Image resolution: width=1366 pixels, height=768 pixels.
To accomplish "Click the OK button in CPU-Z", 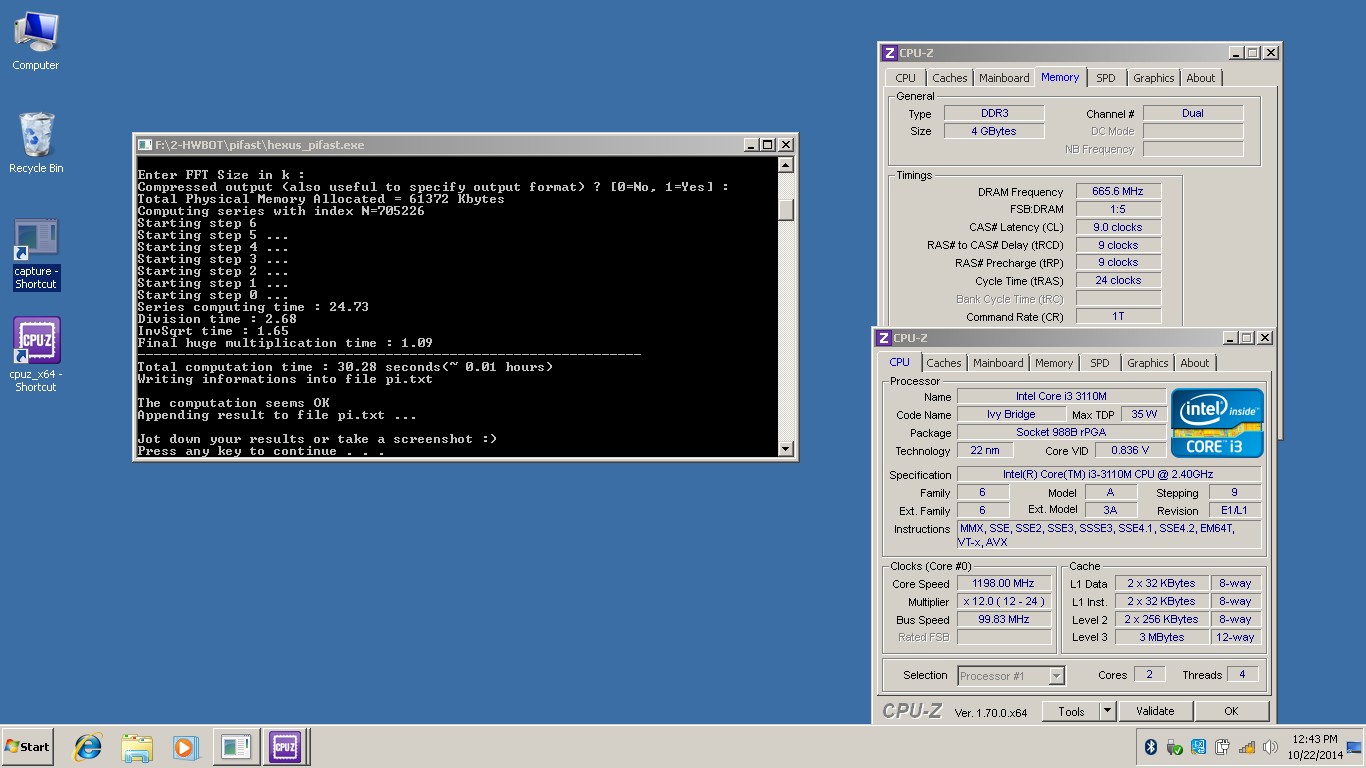I will pyautogui.click(x=1231, y=711).
